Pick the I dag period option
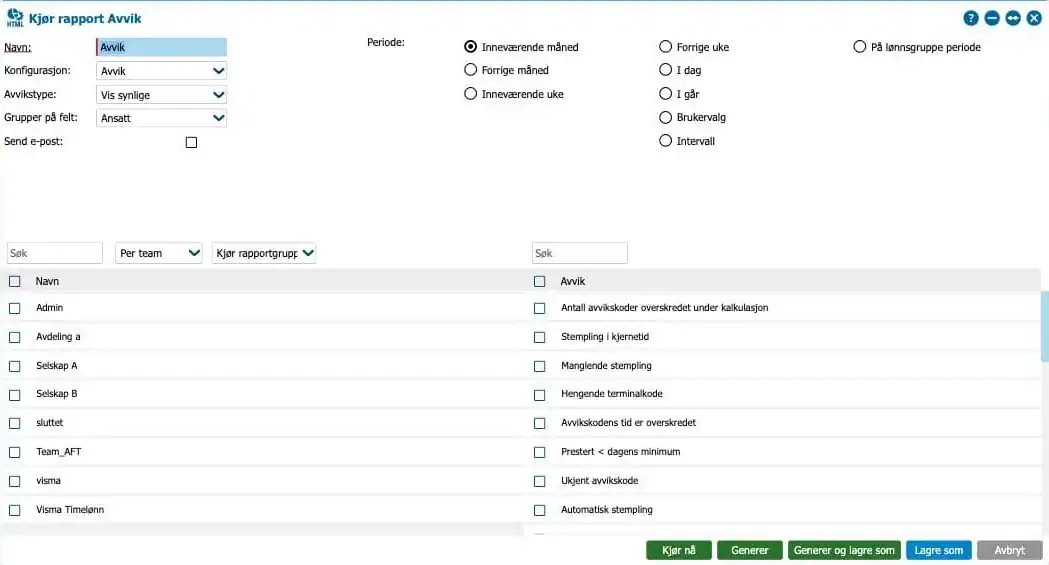This screenshot has height=565, width=1049. [x=665, y=70]
